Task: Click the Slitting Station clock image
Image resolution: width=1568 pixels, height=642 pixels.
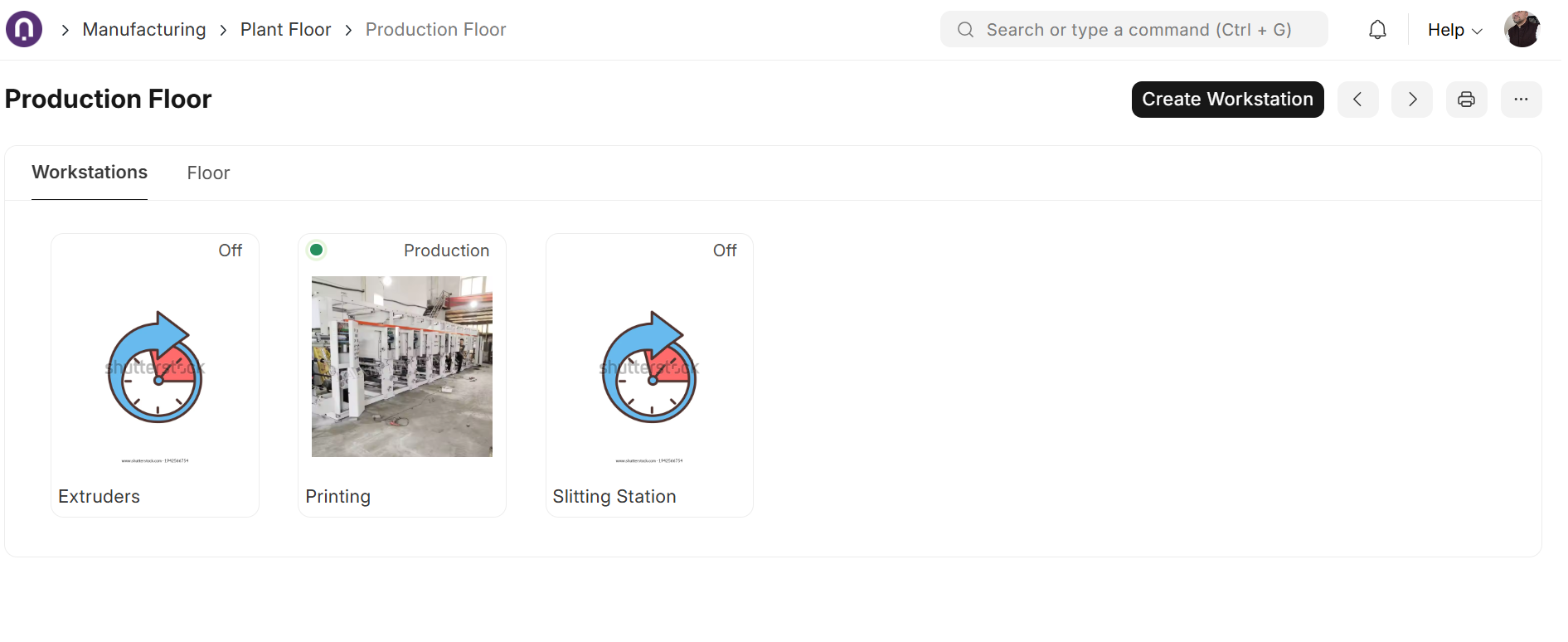Action: tap(649, 367)
